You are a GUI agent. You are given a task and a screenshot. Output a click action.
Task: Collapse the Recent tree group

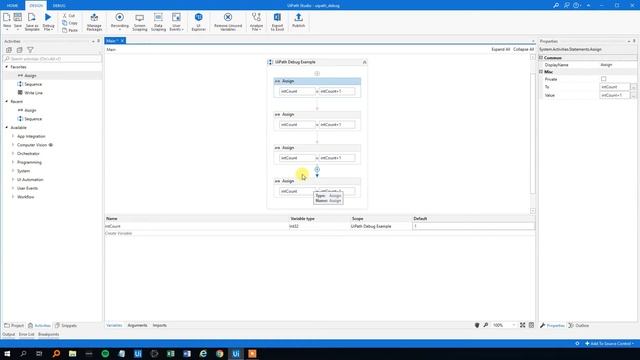pos(7,101)
